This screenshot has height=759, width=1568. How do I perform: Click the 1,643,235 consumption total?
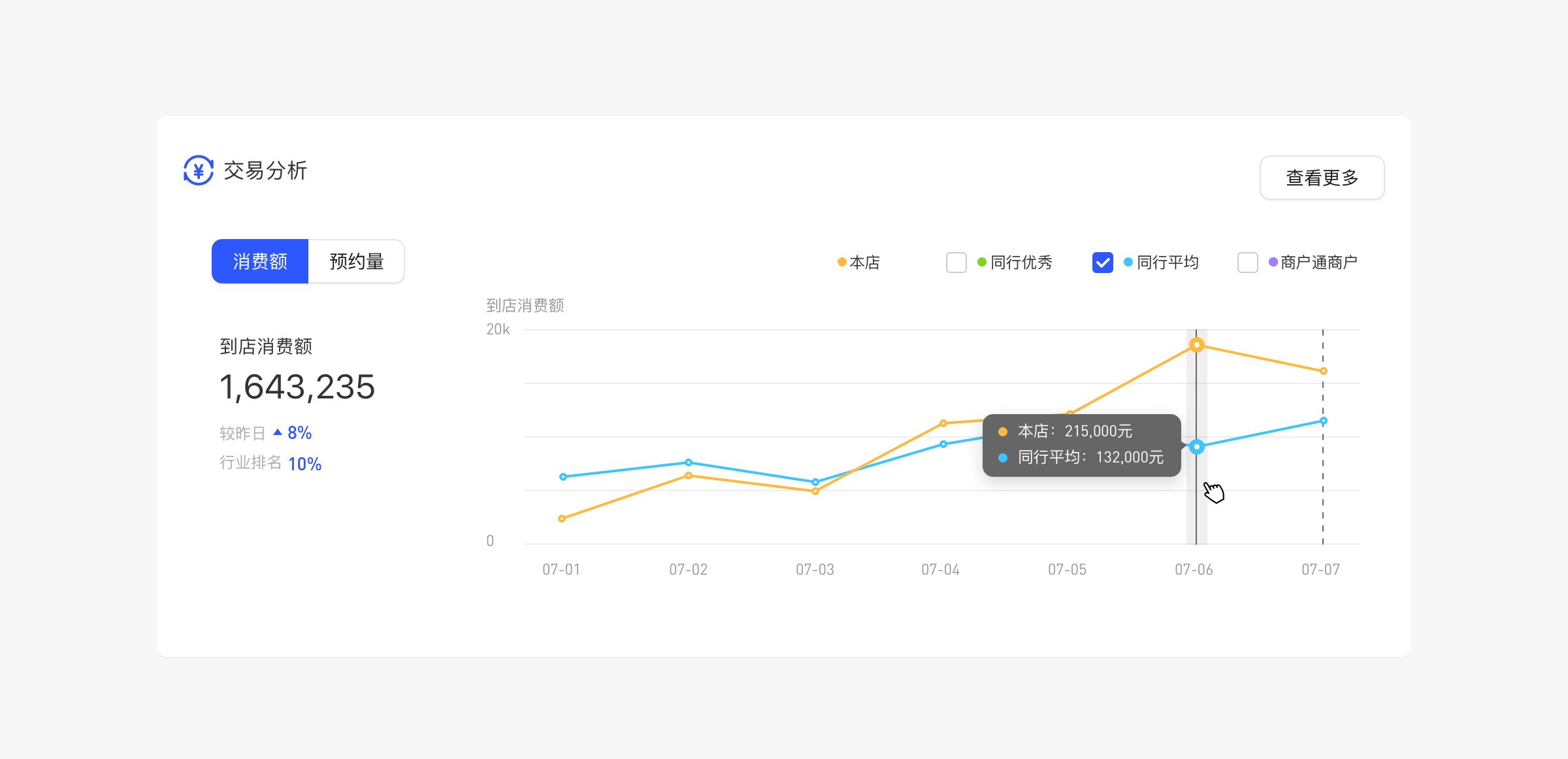pyautogui.click(x=297, y=387)
